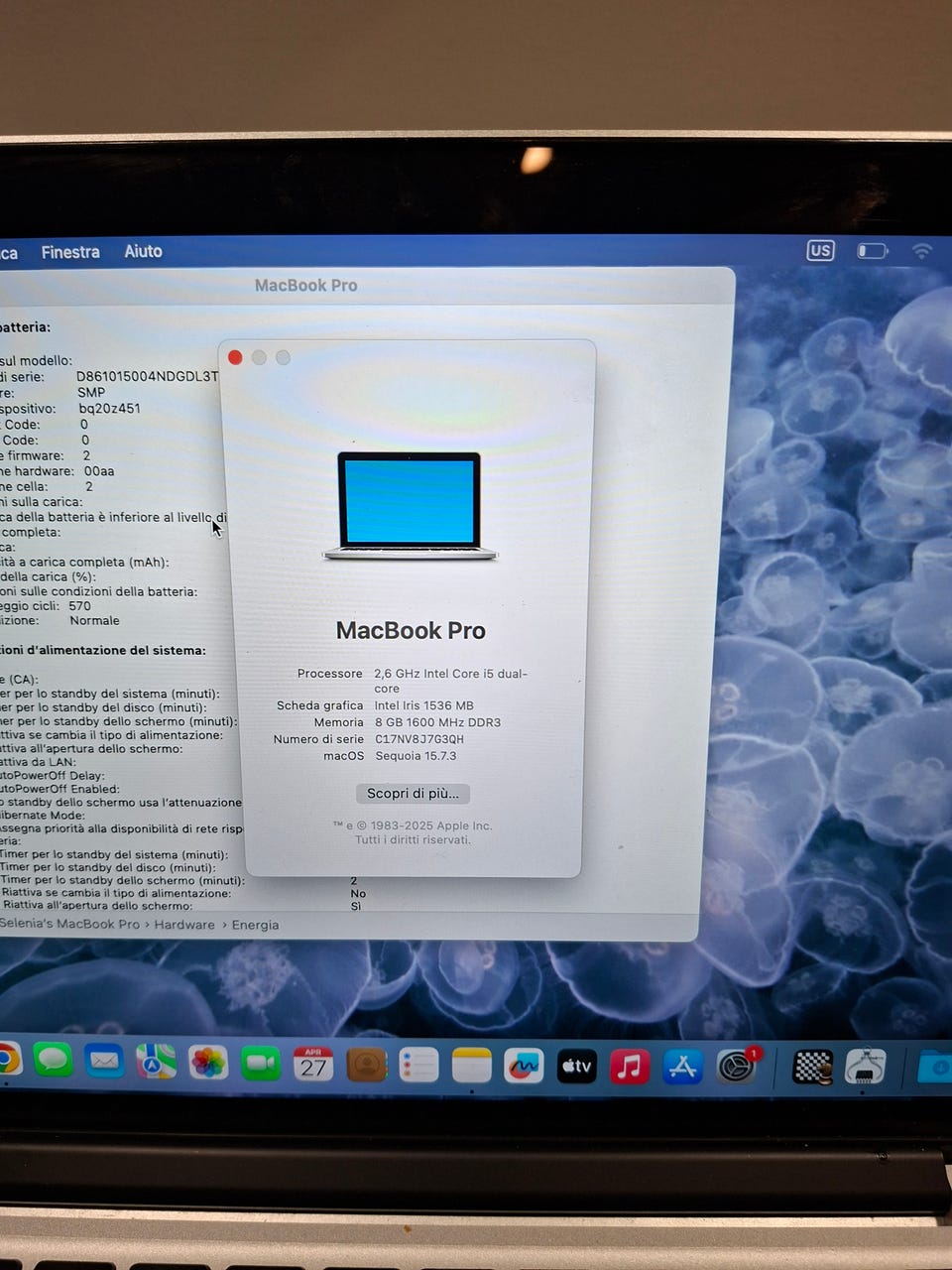The width and height of the screenshot is (952, 1270).
Task: Click Selenia's MacBook Pro path item
Action: pos(69,924)
